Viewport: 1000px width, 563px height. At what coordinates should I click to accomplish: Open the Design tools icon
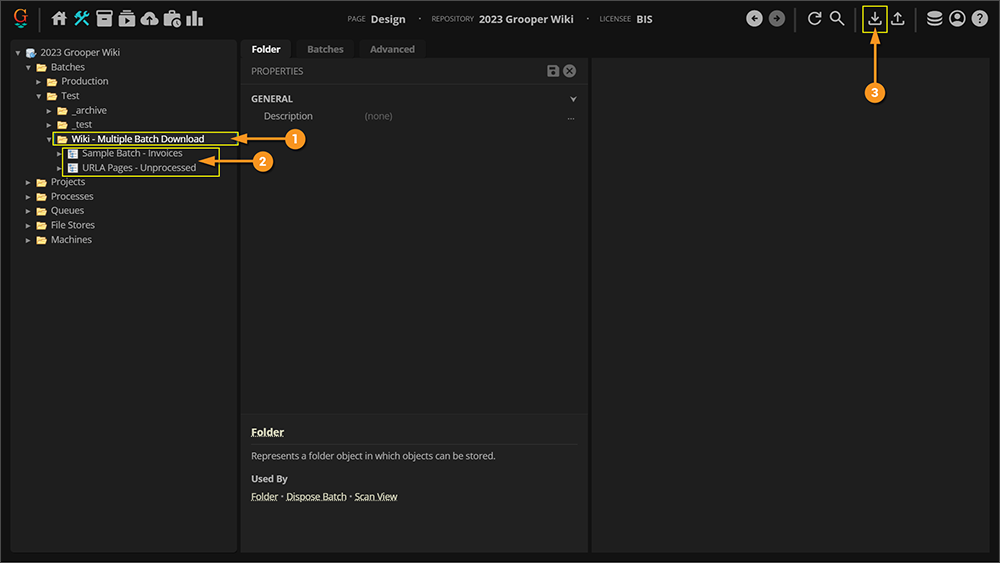tap(82, 18)
